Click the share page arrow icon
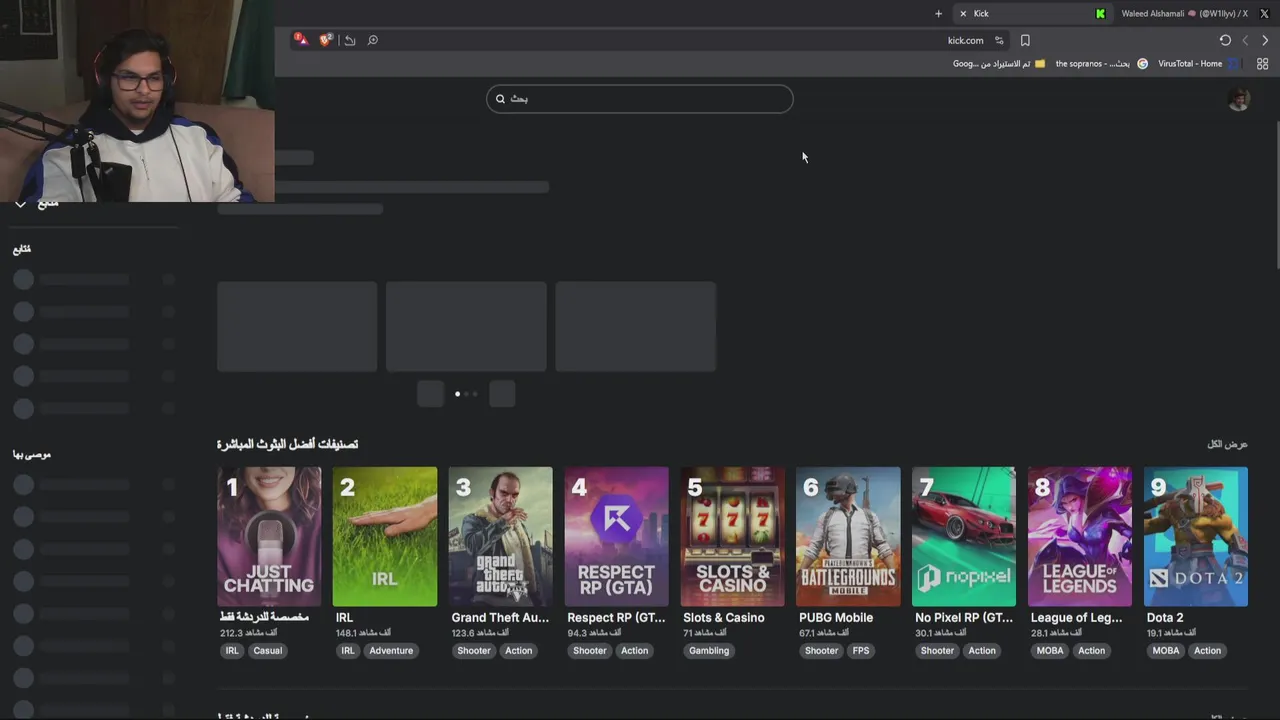 point(350,40)
